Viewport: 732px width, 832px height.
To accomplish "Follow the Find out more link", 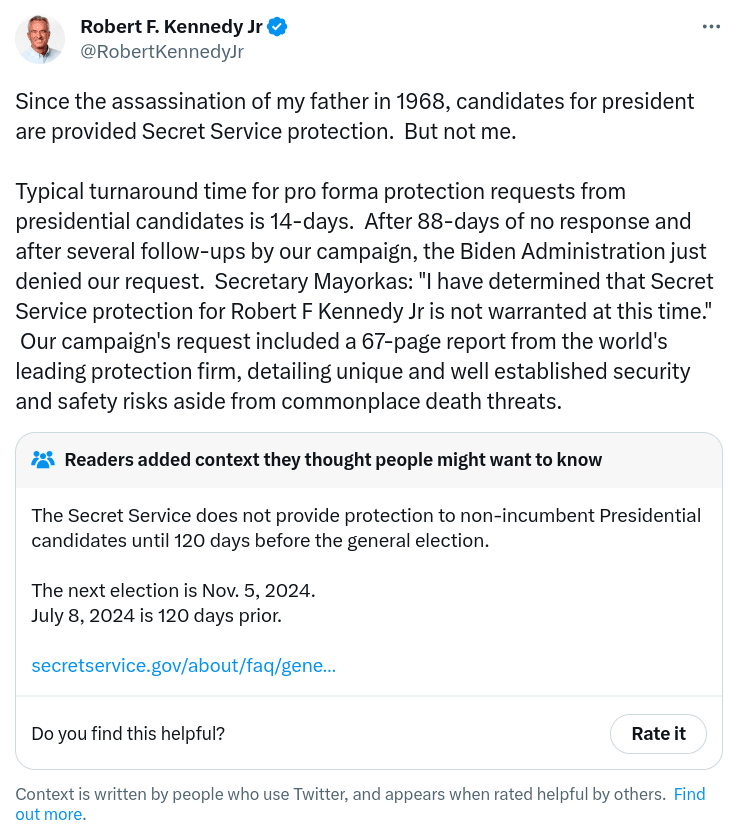I will (689, 794).
